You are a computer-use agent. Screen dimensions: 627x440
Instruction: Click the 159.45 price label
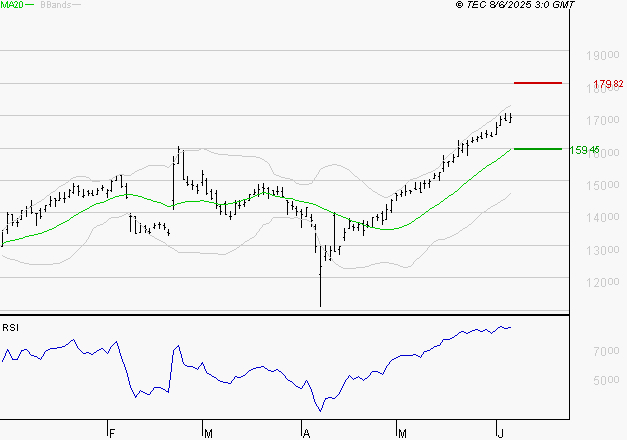pos(584,150)
